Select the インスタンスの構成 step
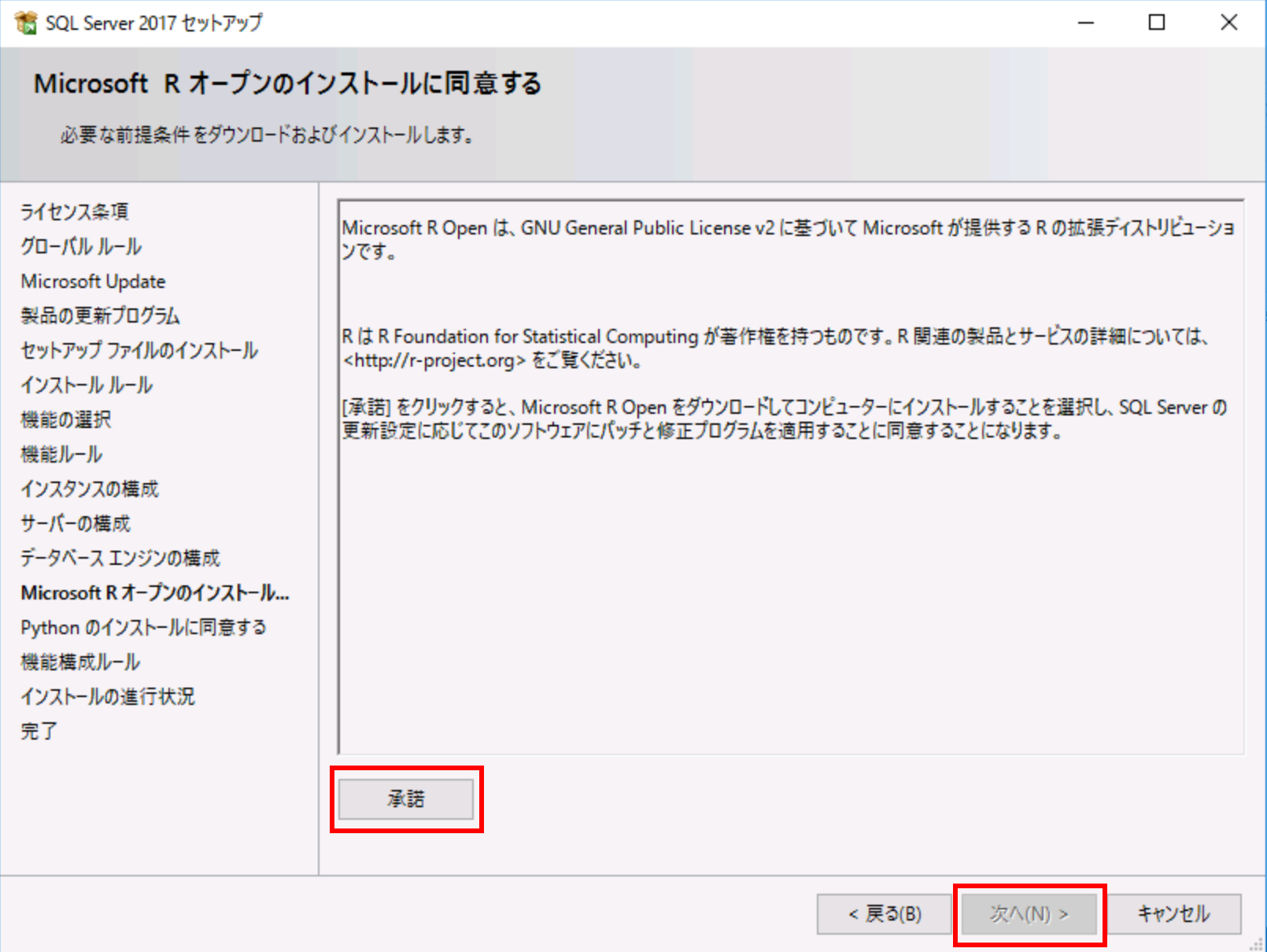Screen dimensions: 1267x952 point(90,489)
